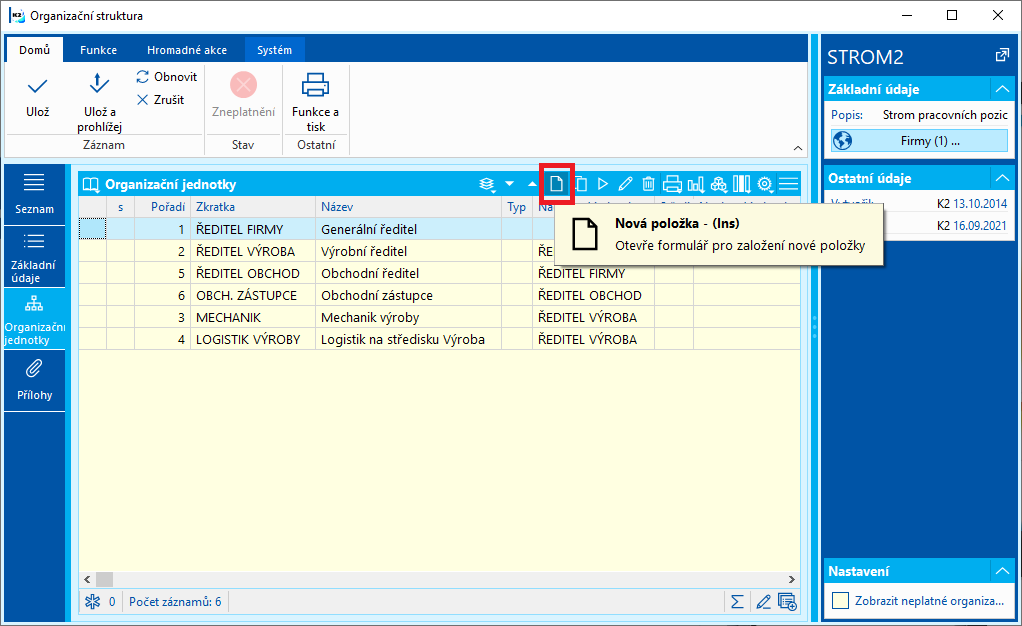Click Zrušit cancel button
1022x626 pixels.
coord(160,100)
